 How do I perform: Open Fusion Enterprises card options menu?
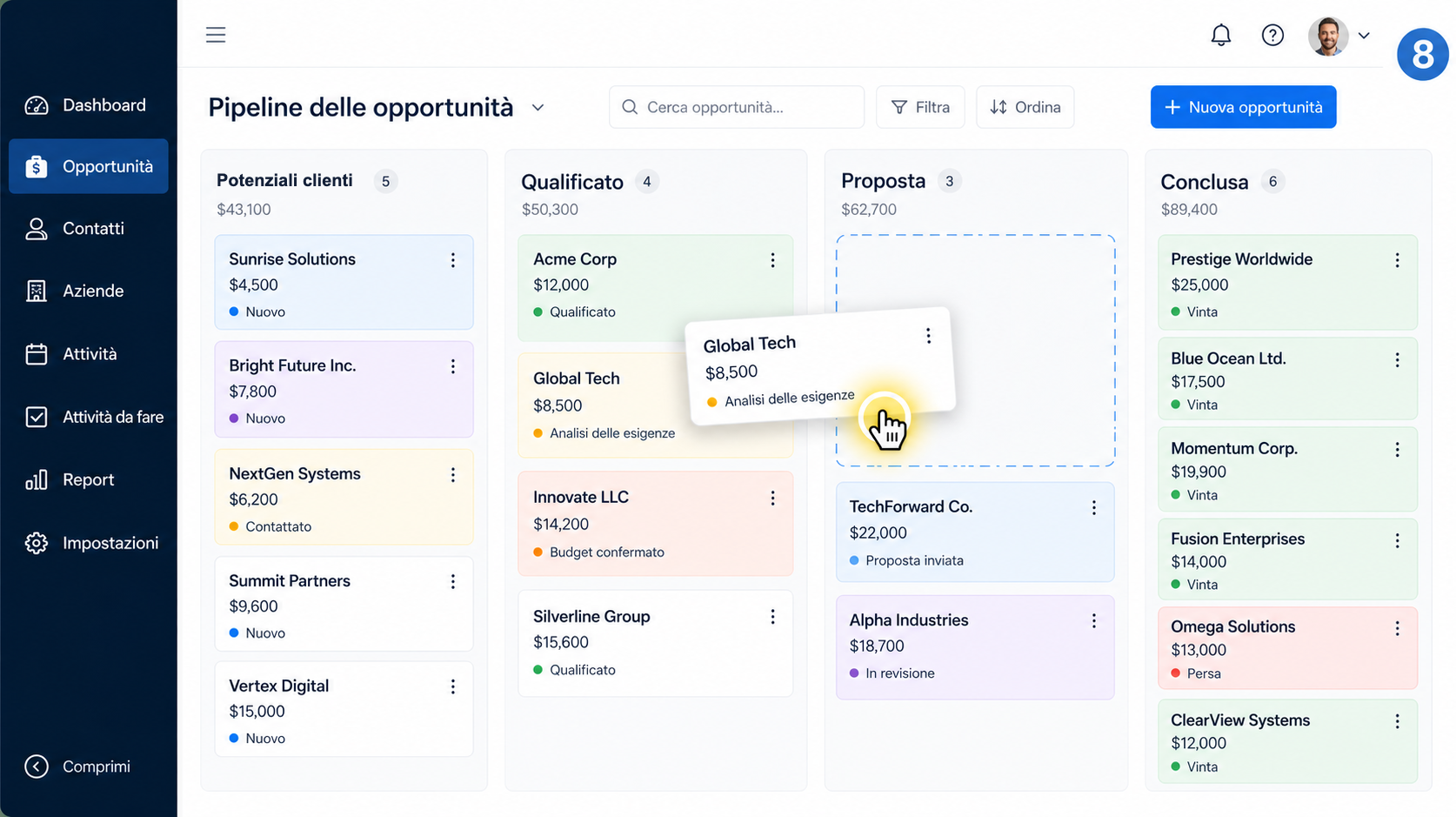coord(1398,541)
